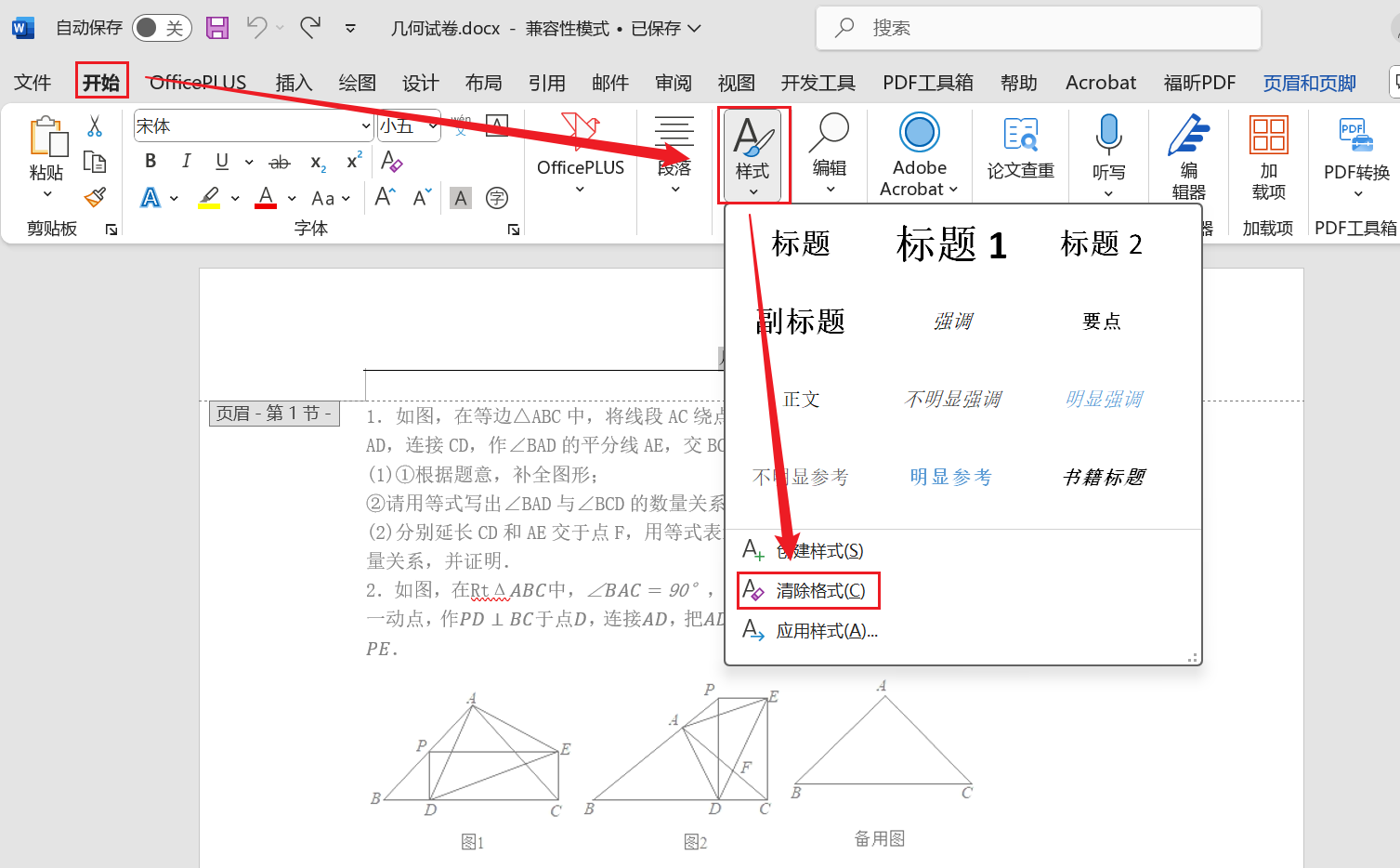Expand the 样式 styles gallery button
The width and height of the screenshot is (1400, 868).
click(x=753, y=155)
